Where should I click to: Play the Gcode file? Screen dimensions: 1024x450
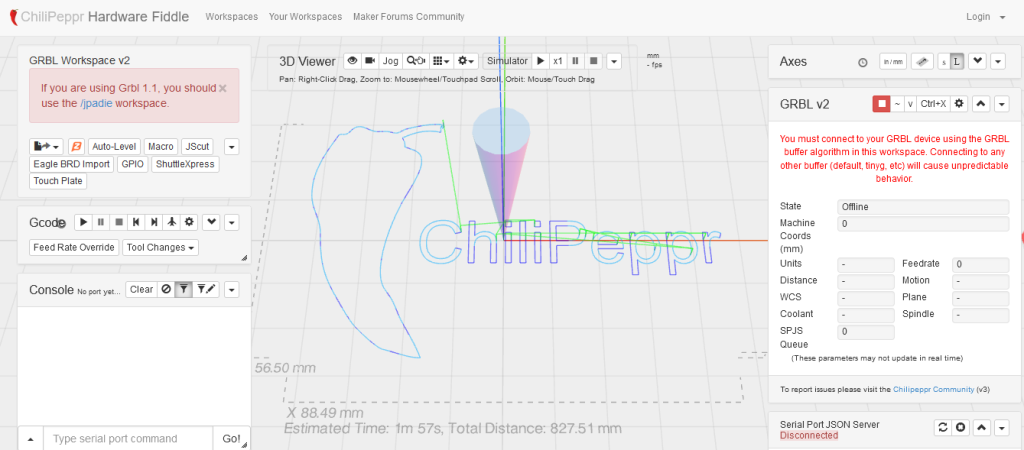click(x=84, y=222)
